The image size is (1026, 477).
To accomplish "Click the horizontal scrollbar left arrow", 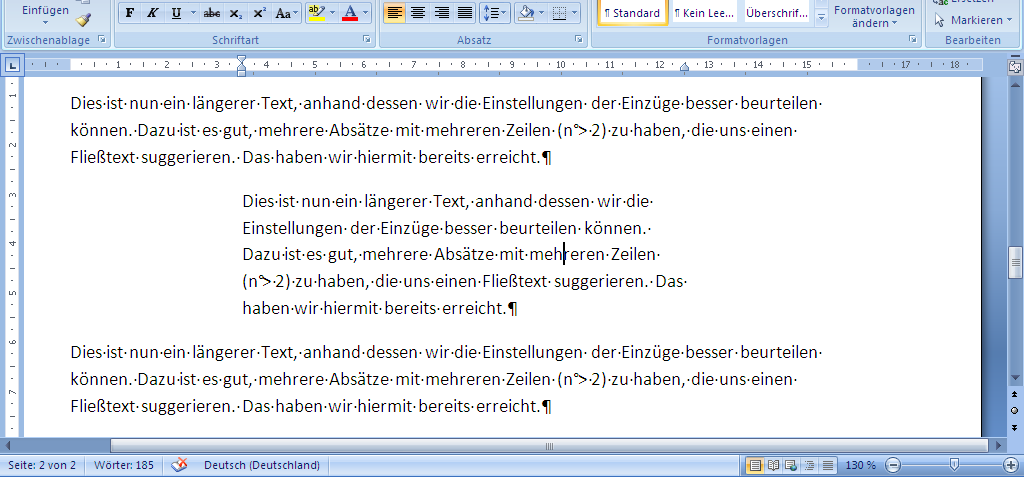I will [7, 446].
